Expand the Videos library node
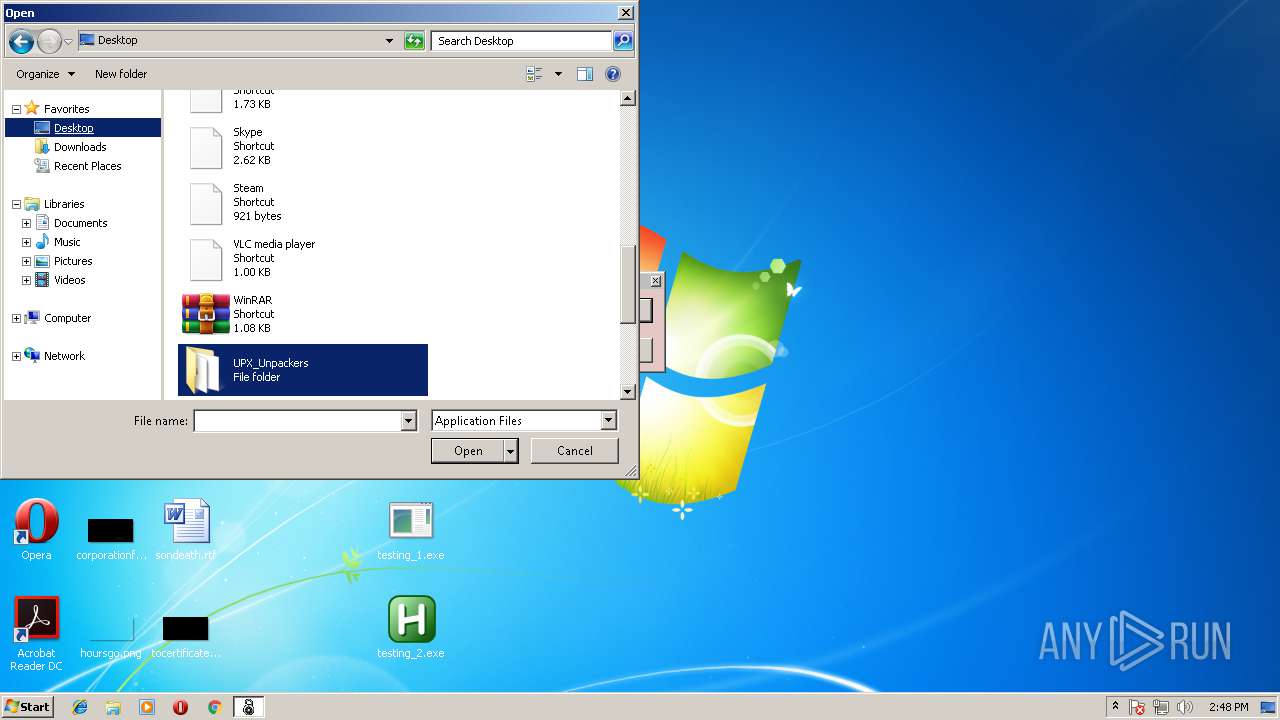 (26, 280)
